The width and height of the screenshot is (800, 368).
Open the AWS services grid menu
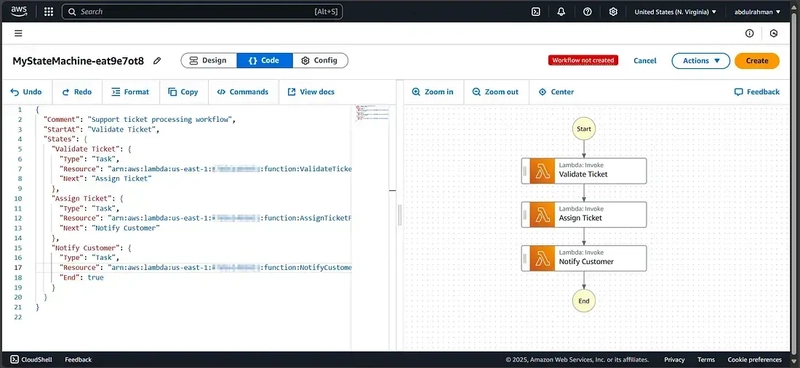pyautogui.click(x=48, y=12)
